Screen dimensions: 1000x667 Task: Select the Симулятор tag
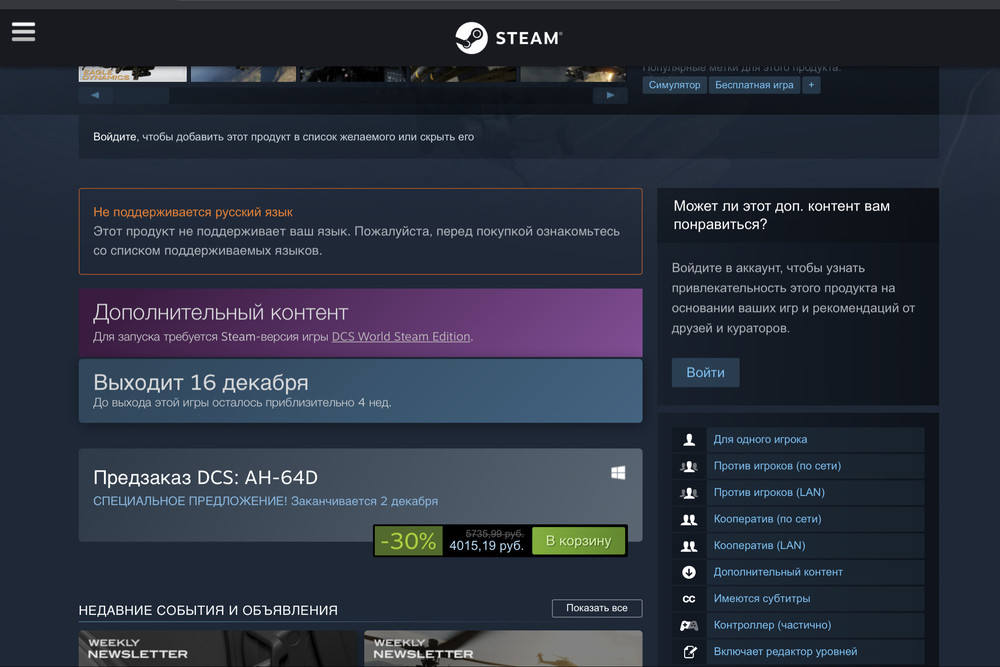tap(674, 85)
